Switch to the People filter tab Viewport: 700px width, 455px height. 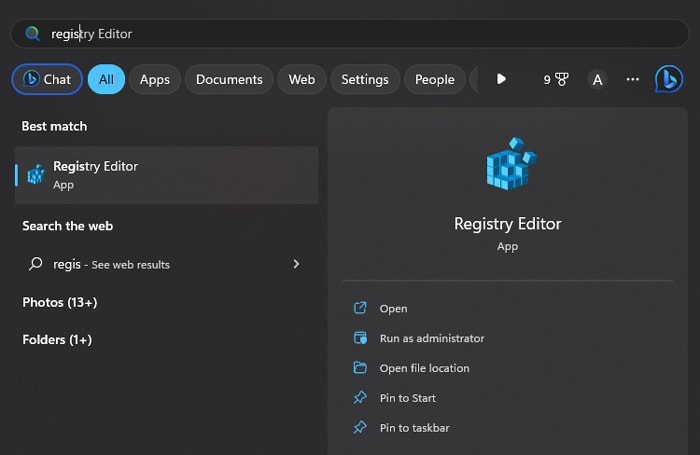point(434,79)
